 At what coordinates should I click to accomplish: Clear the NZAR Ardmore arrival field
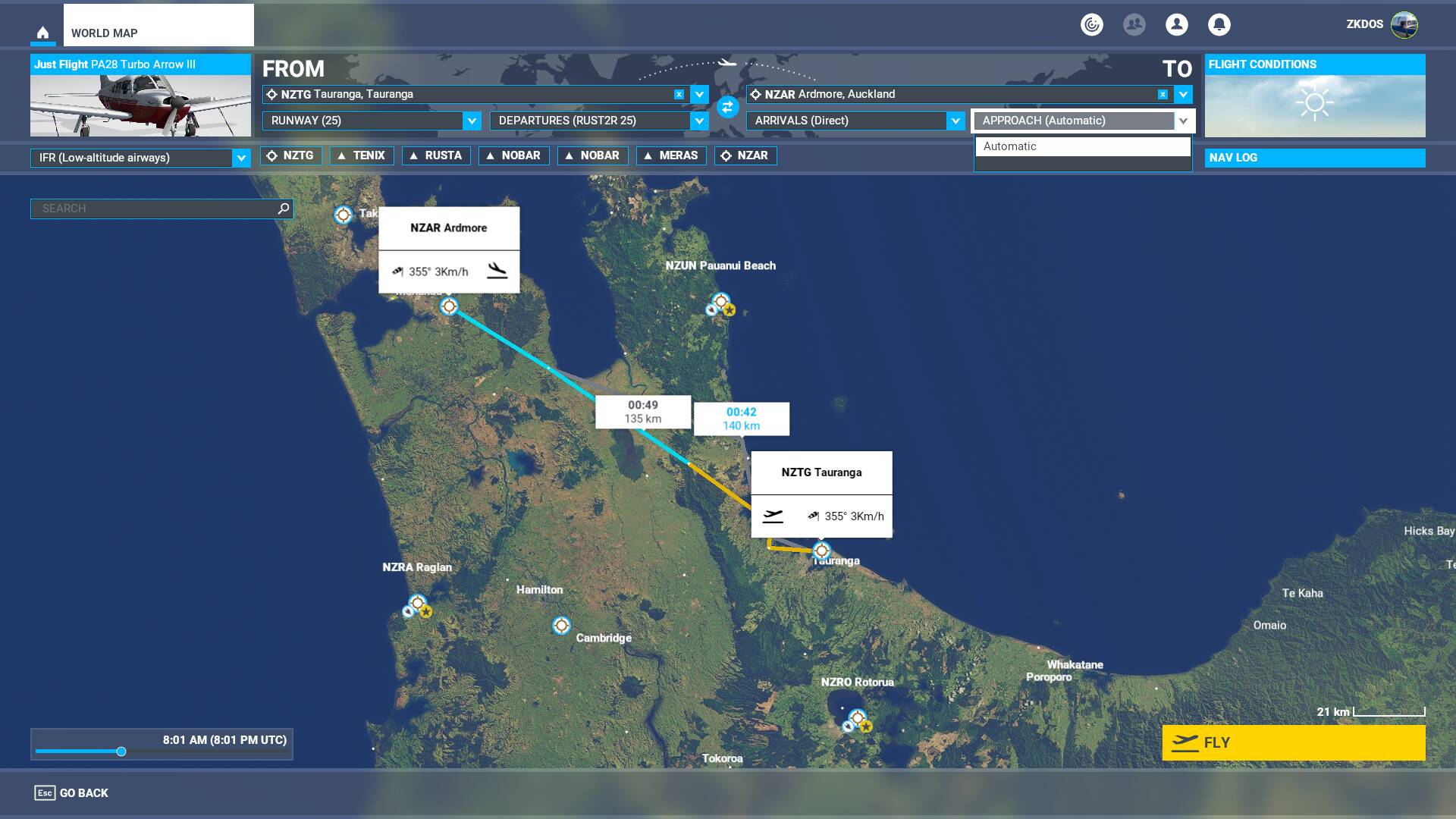(x=1163, y=94)
